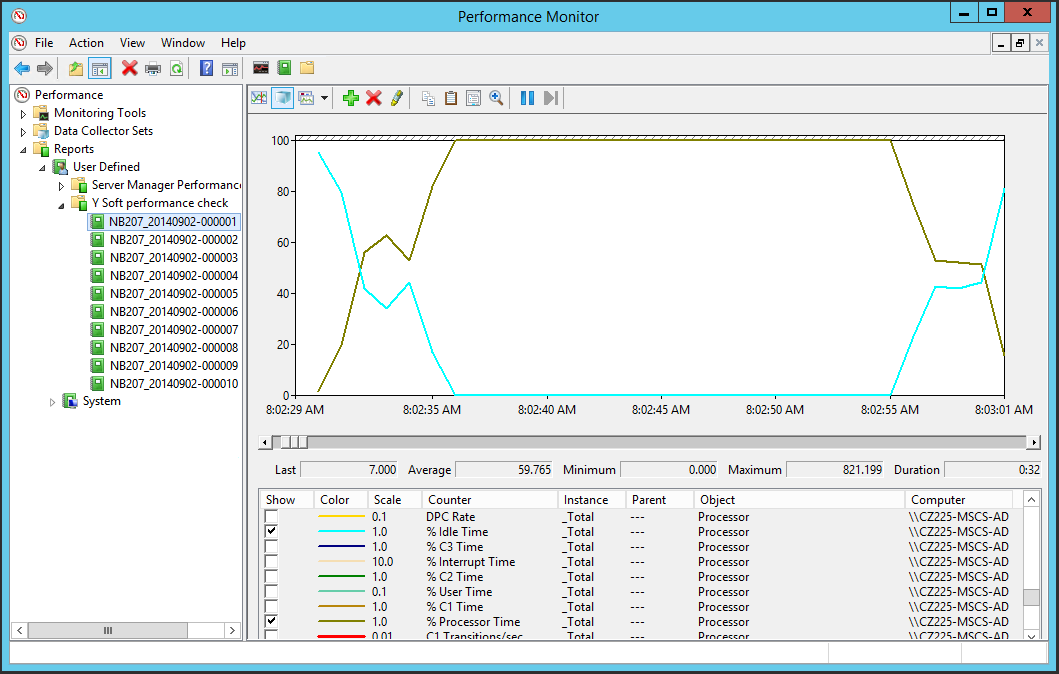
Task: Select report NB207_20140902-000005
Action: [173, 294]
